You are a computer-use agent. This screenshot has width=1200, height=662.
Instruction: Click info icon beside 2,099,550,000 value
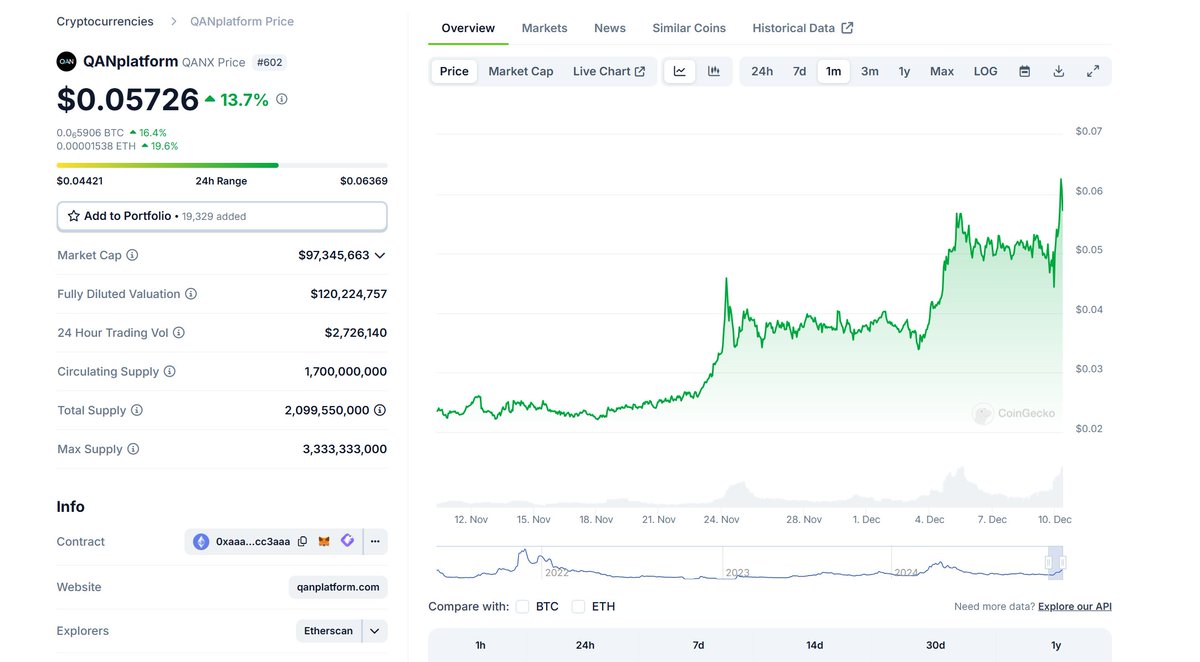380,410
